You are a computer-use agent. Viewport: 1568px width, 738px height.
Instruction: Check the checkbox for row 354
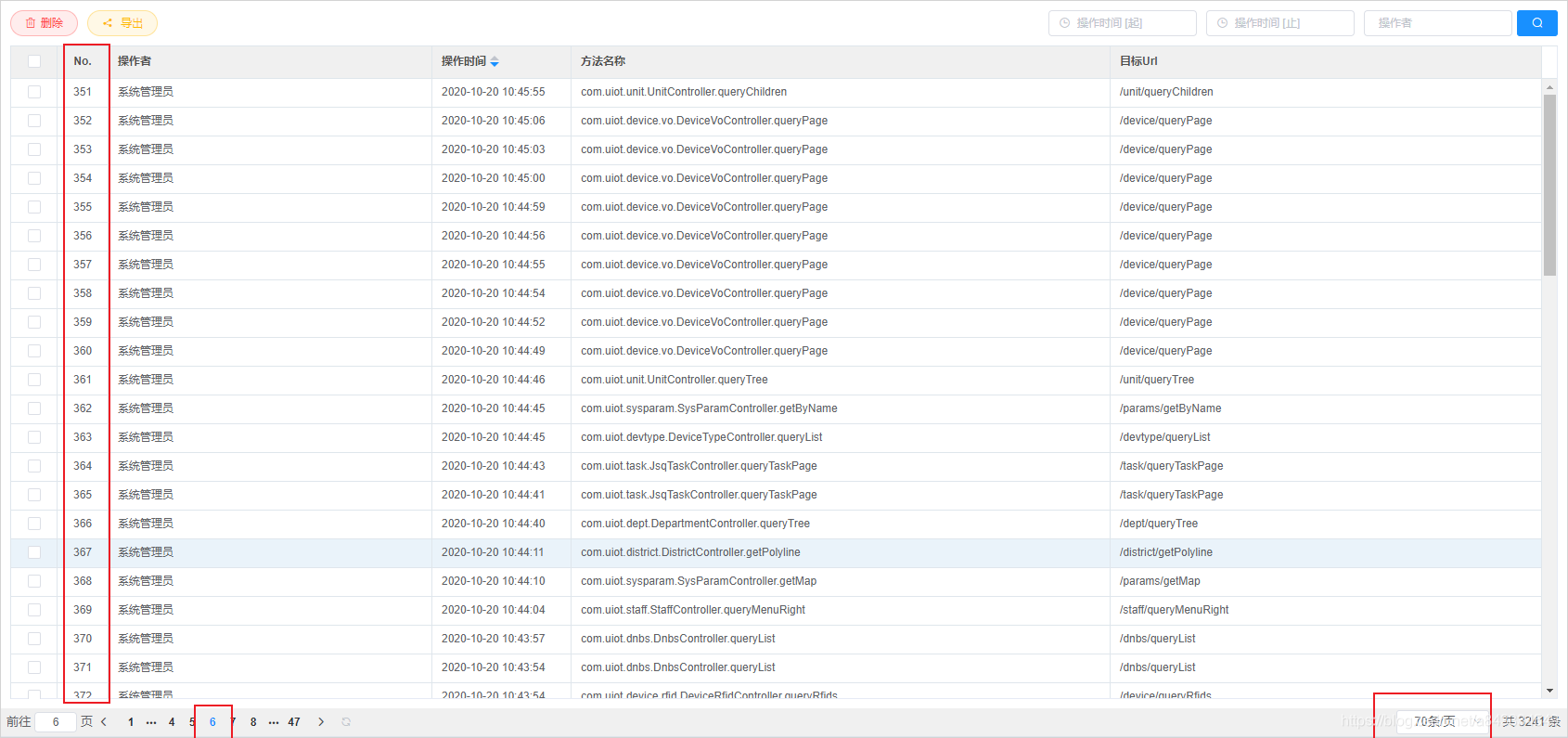pyautogui.click(x=34, y=178)
